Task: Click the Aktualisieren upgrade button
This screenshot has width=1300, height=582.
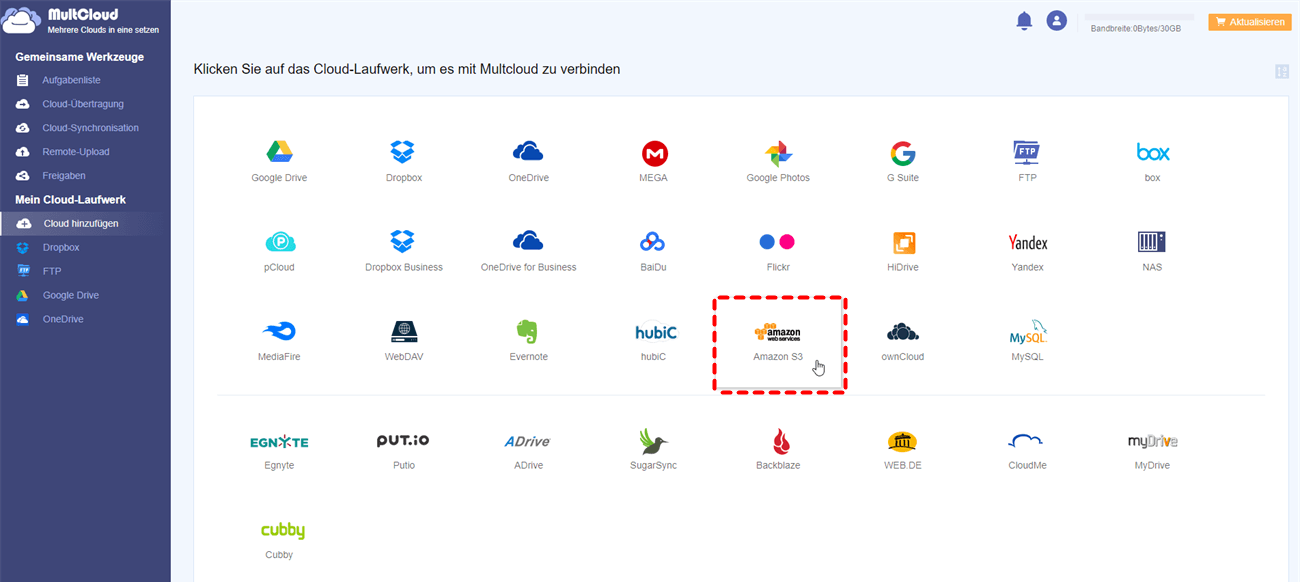Action: (1249, 22)
